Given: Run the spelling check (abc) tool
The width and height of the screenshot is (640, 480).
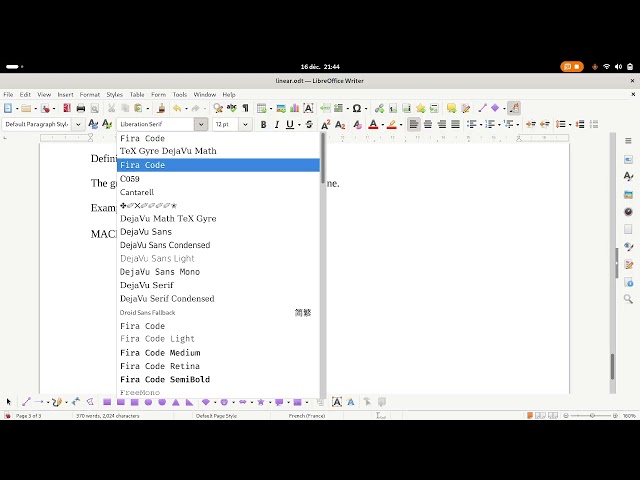Looking at the screenshot, I should click(x=232, y=108).
